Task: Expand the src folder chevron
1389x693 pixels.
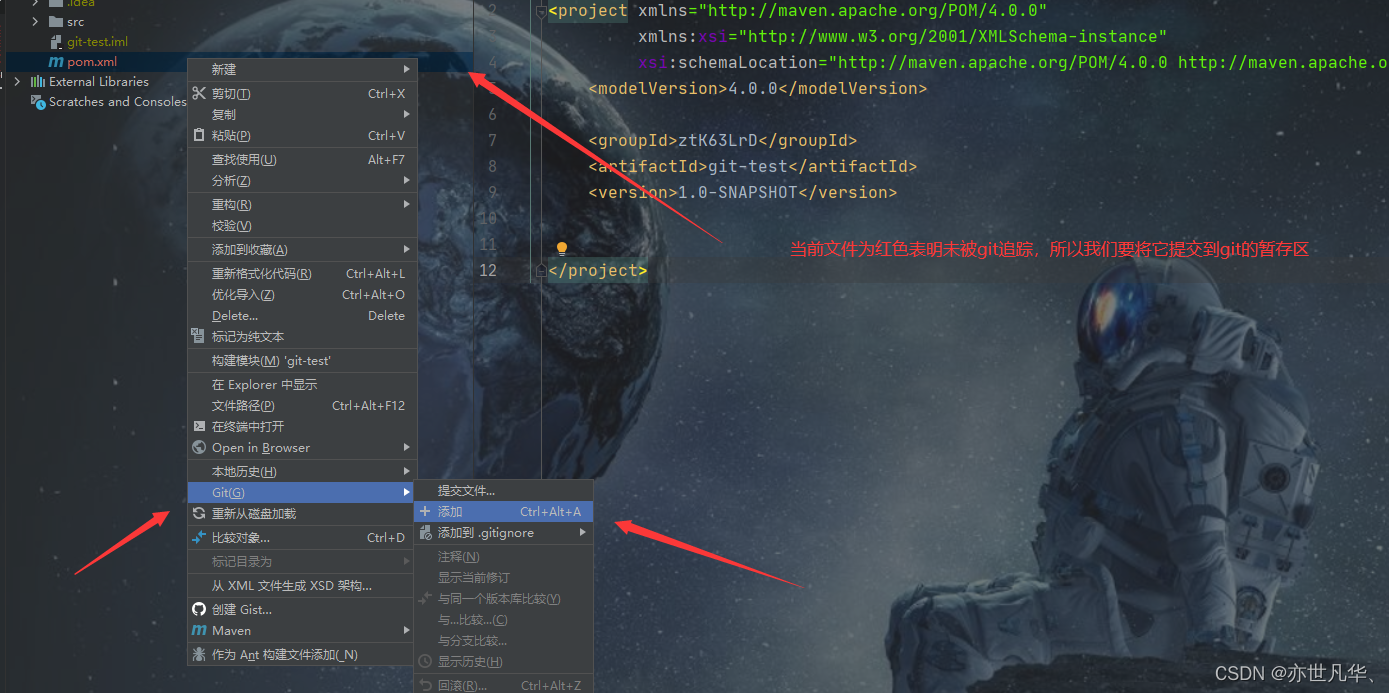Action: point(35,21)
